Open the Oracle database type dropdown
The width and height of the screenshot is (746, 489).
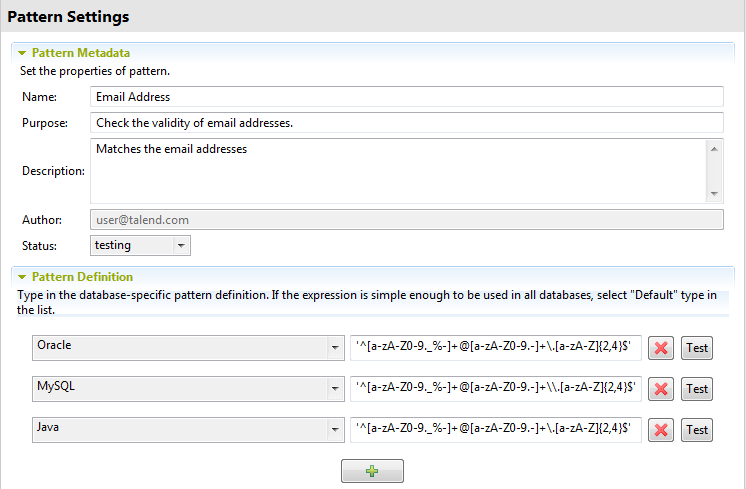coord(188,347)
